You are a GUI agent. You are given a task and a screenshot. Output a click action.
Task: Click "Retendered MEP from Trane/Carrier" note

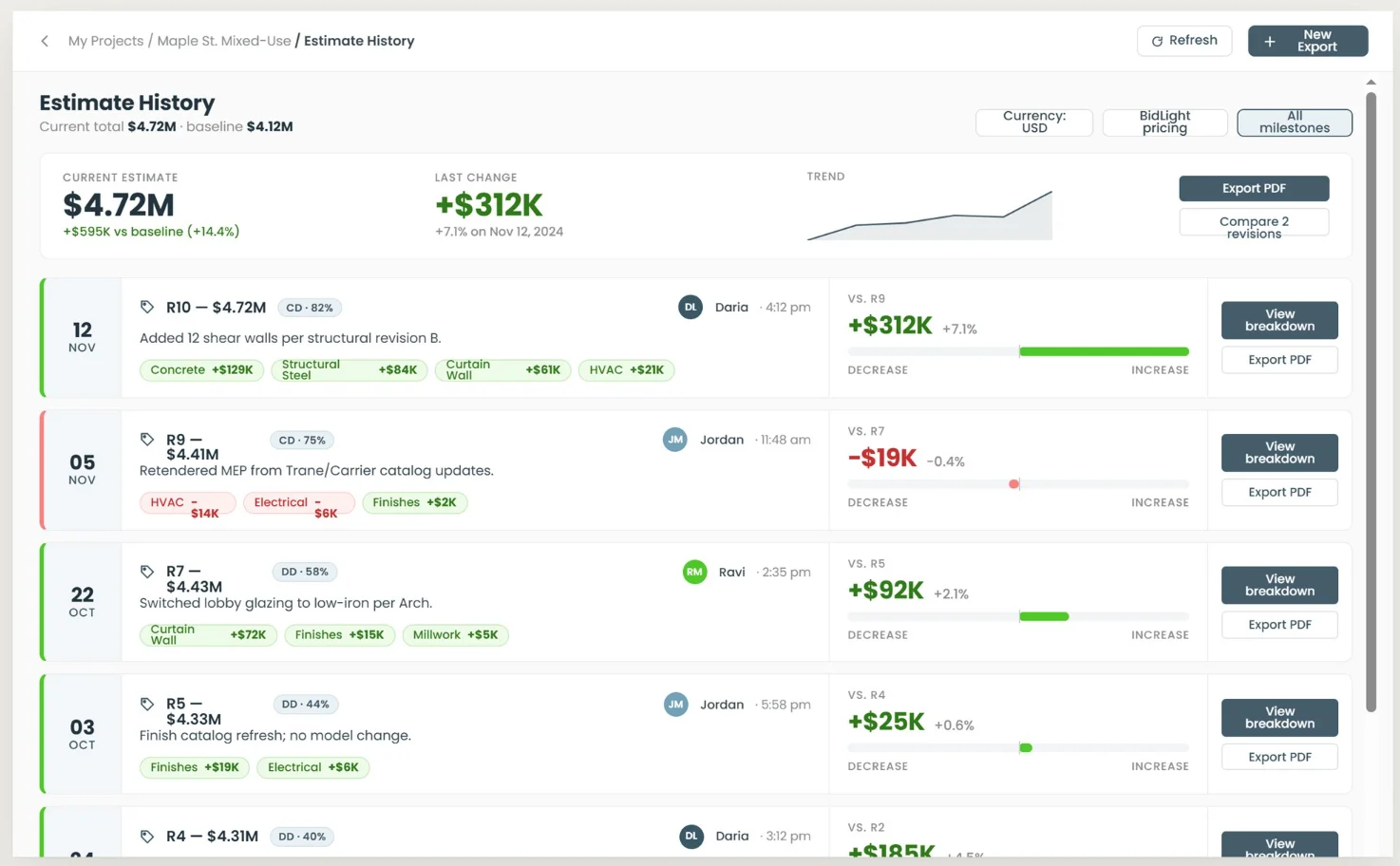(x=316, y=471)
